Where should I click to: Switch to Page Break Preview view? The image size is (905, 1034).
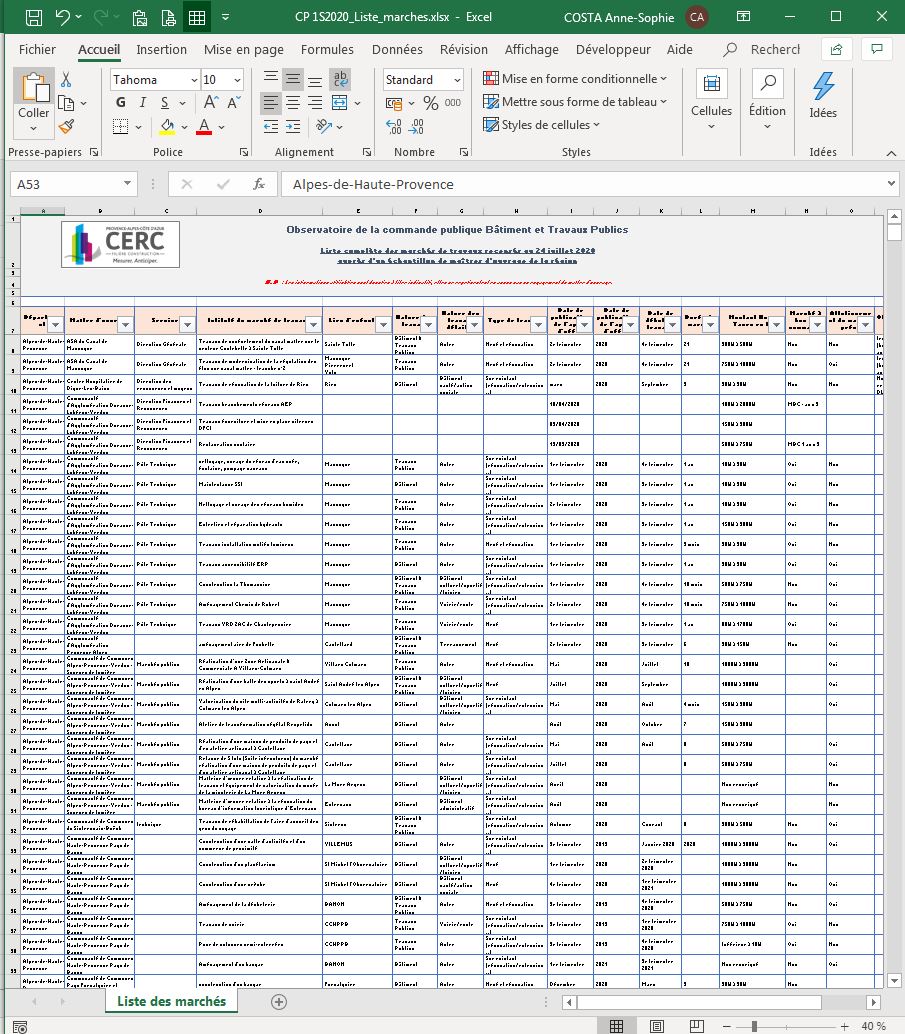click(x=697, y=1026)
